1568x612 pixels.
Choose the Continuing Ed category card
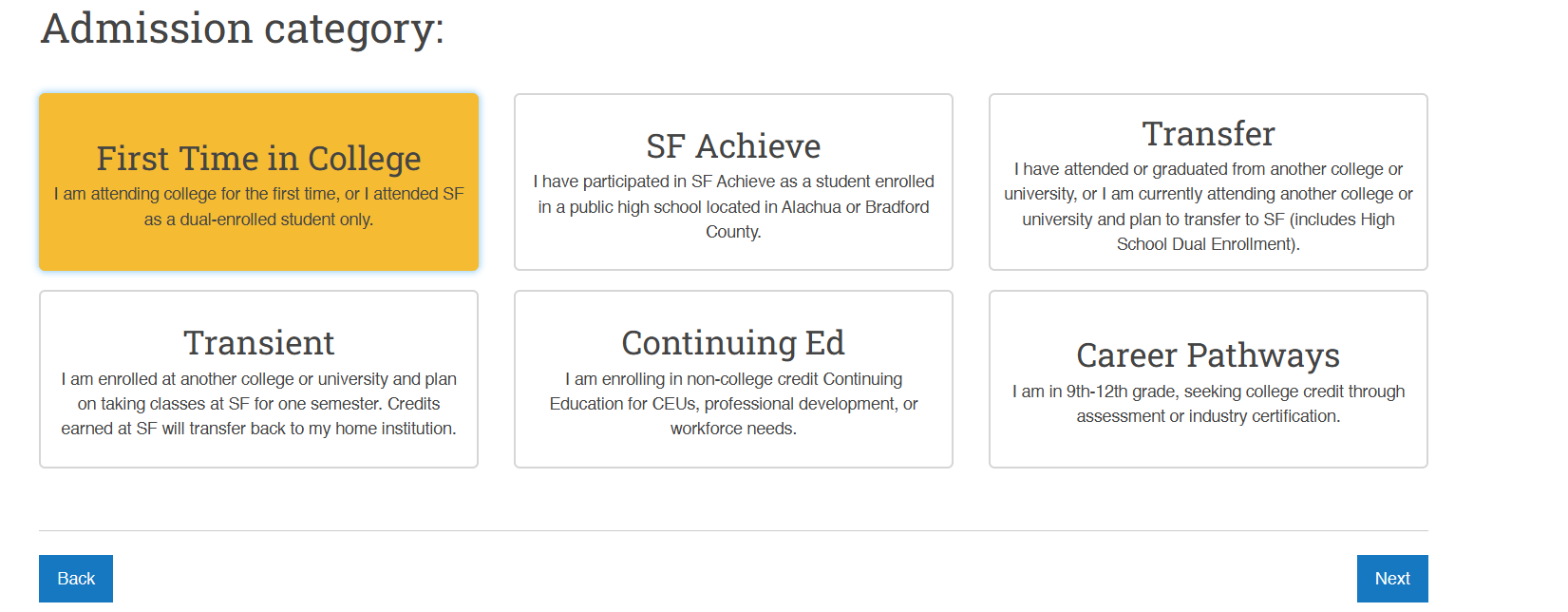733,379
